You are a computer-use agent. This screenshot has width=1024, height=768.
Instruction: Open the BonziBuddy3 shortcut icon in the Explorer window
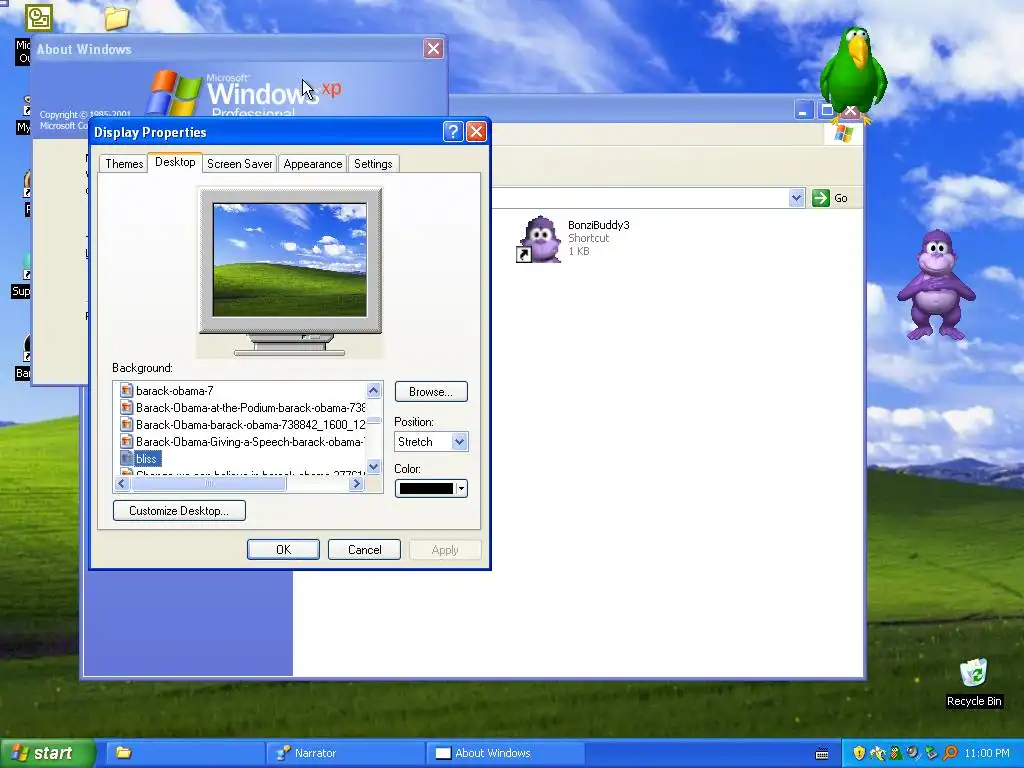click(539, 239)
